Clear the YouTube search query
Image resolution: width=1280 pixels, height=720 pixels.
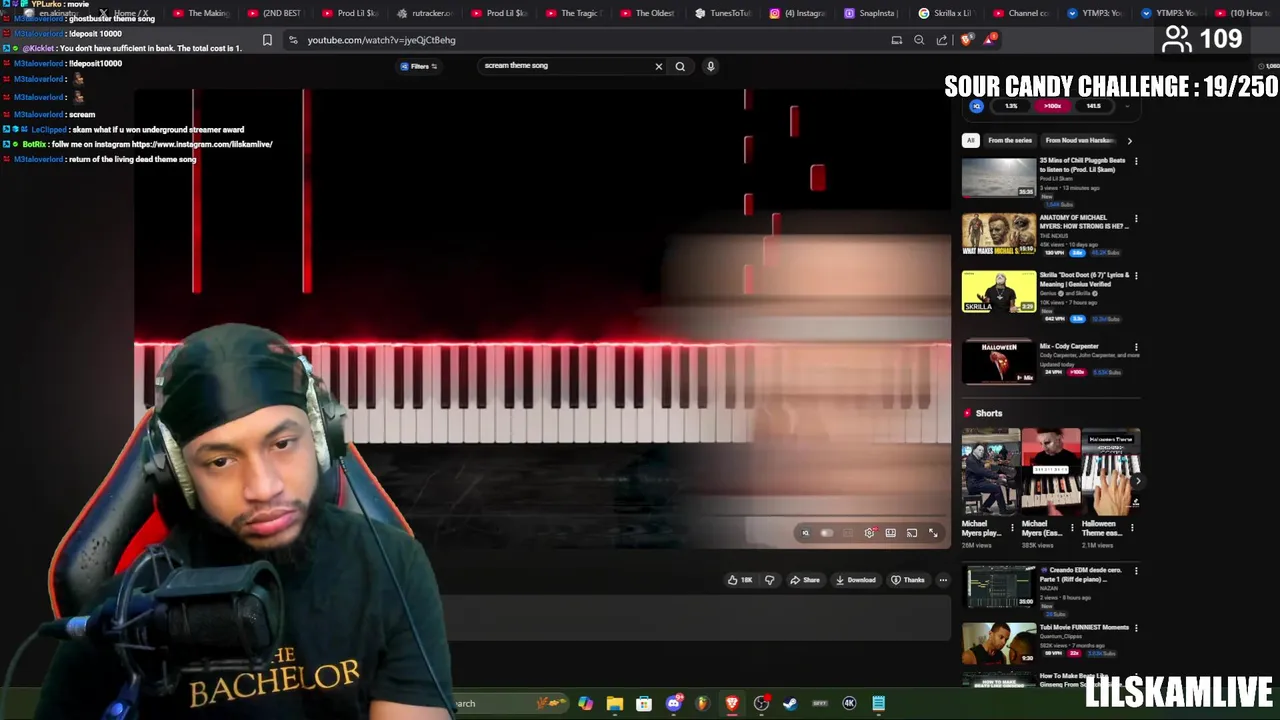[x=658, y=66]
